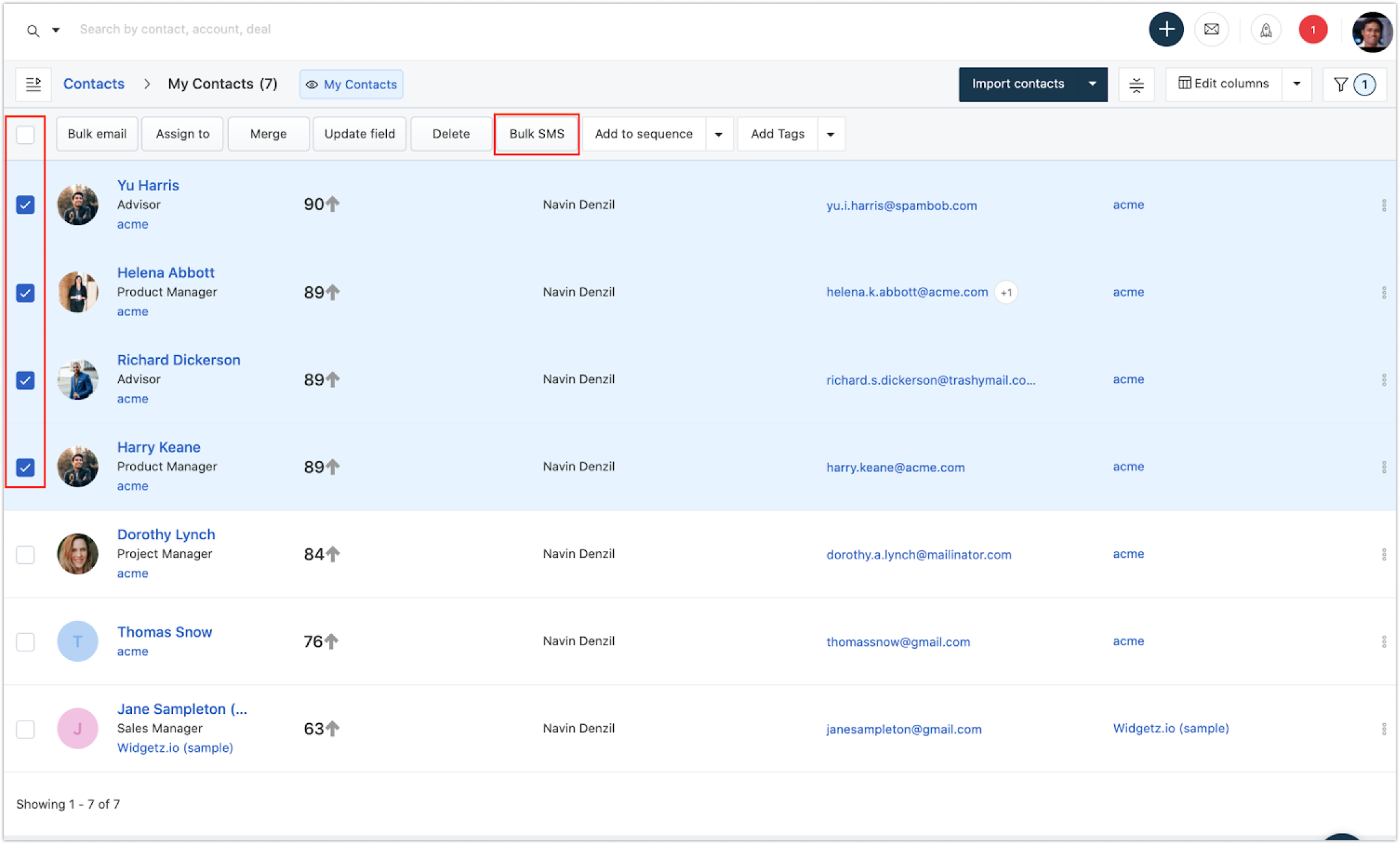Toggle the sidebar menu icon
Screen dimensions: 1400x844
tap(33, 84)
